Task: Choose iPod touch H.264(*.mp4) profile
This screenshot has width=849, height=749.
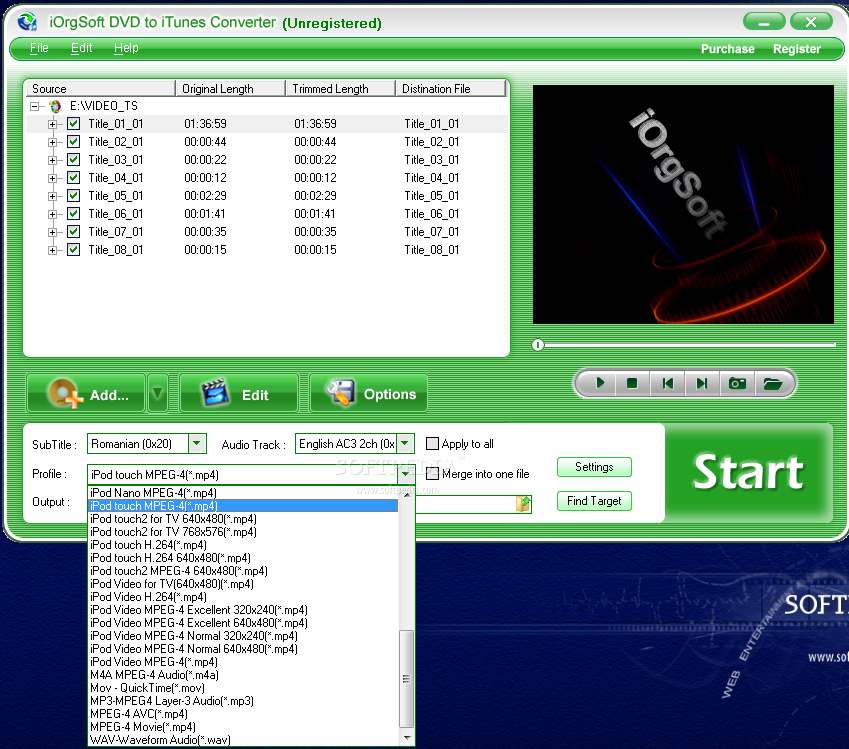Action: tap(243, 545)
